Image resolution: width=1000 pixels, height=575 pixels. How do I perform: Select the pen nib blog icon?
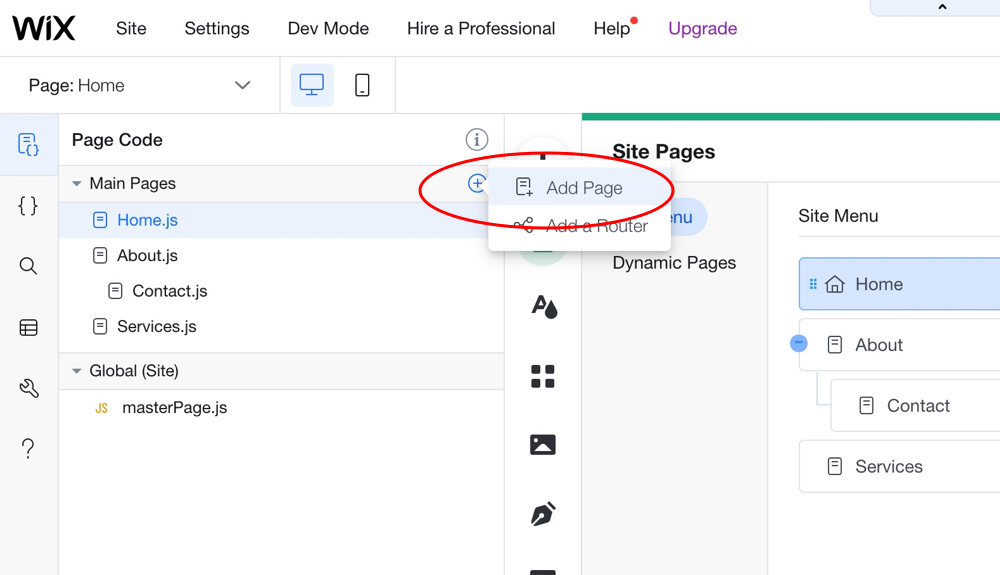pyautogui.click(x=543, y=514)
